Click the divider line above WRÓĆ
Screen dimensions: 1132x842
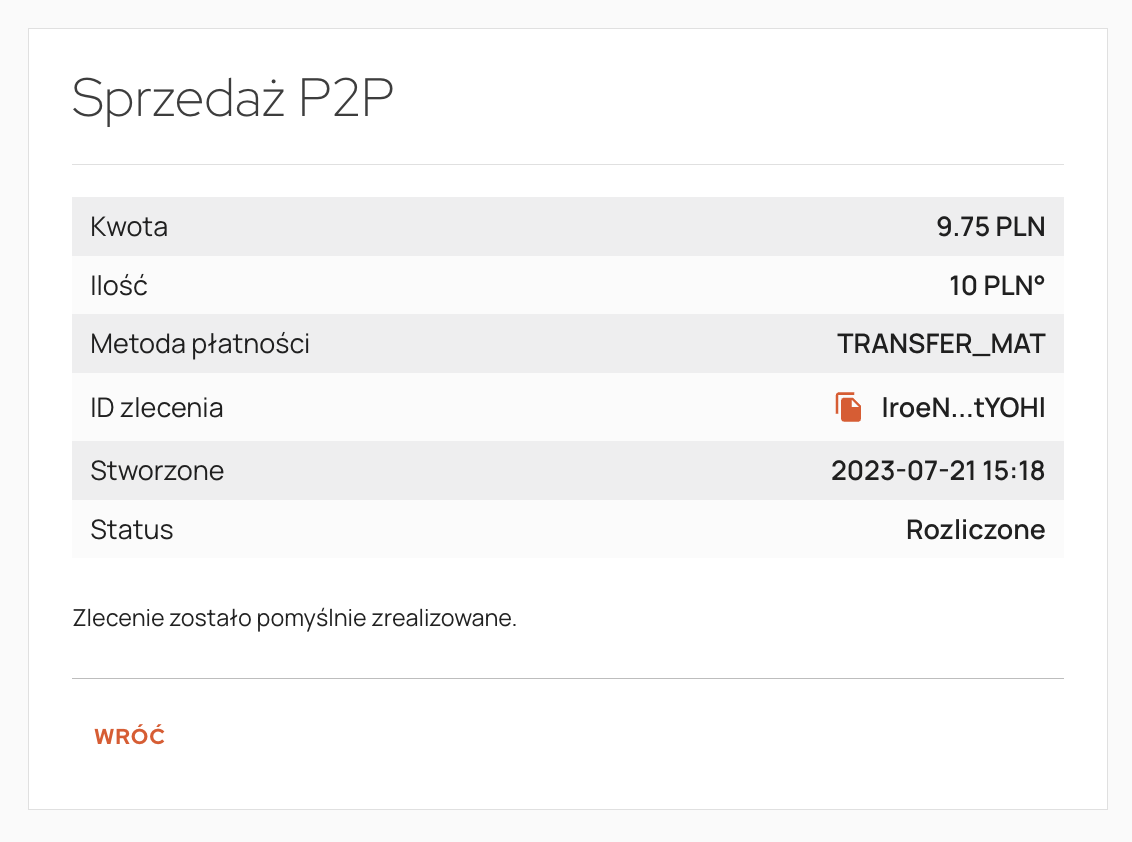[x=567, y=679]
